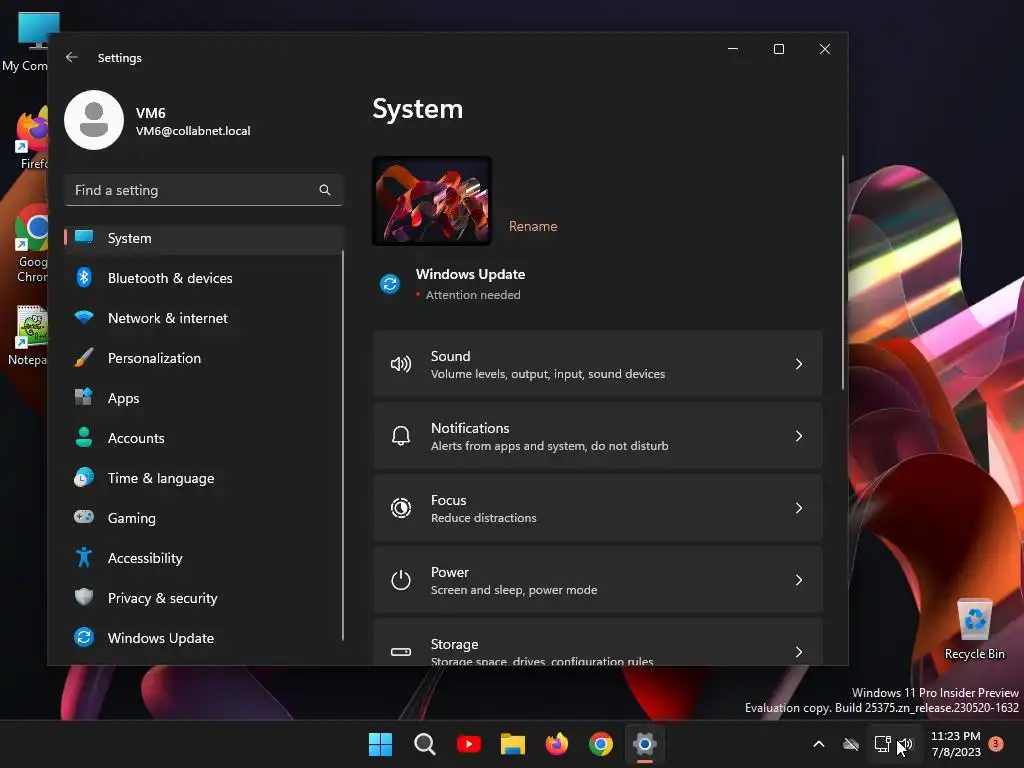
Task: Open taskbar Search
Action: click(x=424, y=744)
